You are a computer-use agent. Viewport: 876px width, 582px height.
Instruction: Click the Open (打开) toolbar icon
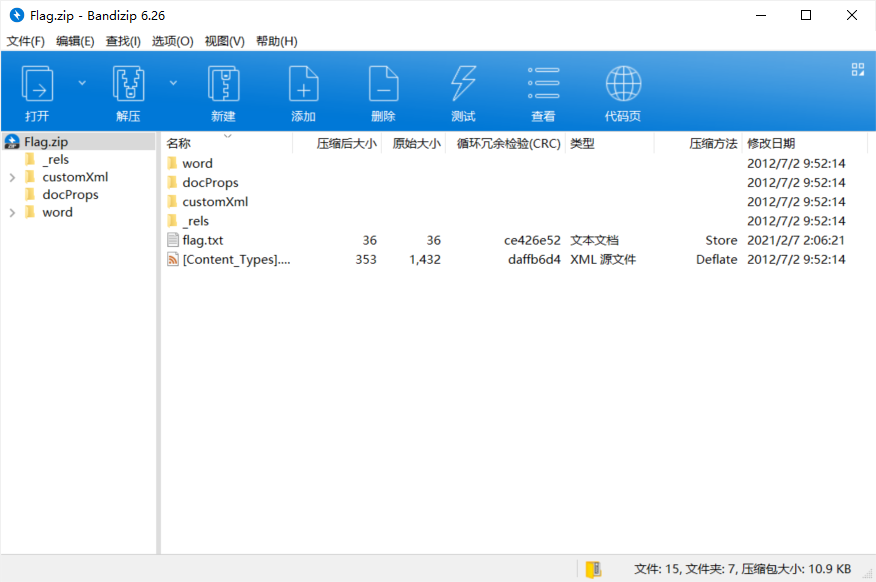click(x=37, y=85)
